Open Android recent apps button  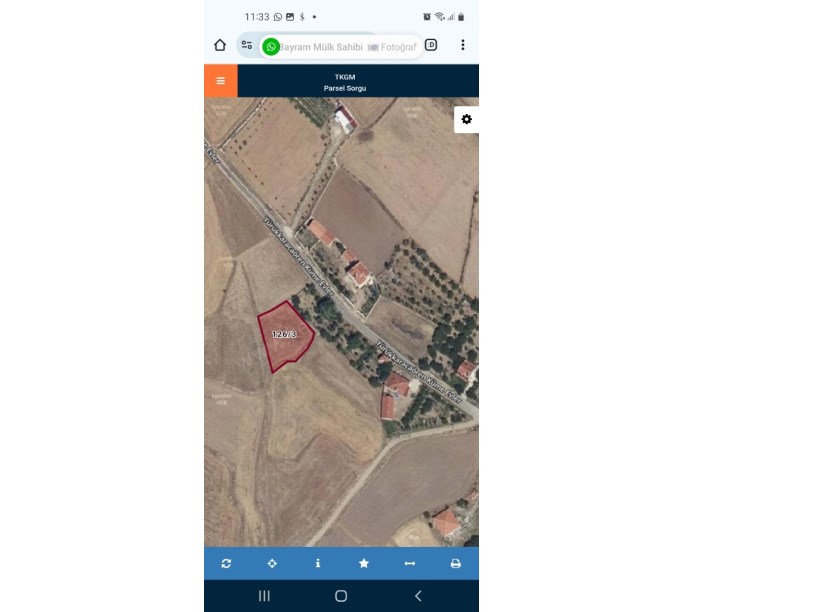264,596
